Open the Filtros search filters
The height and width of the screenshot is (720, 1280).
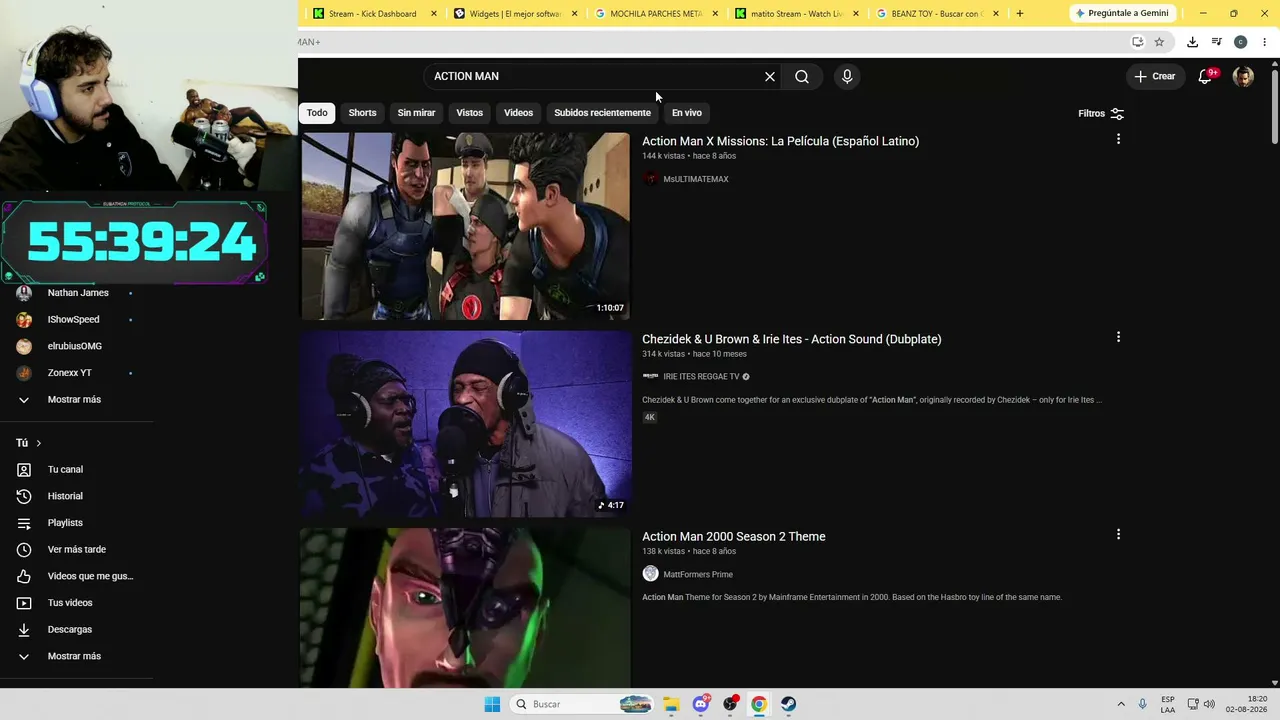1101,113
